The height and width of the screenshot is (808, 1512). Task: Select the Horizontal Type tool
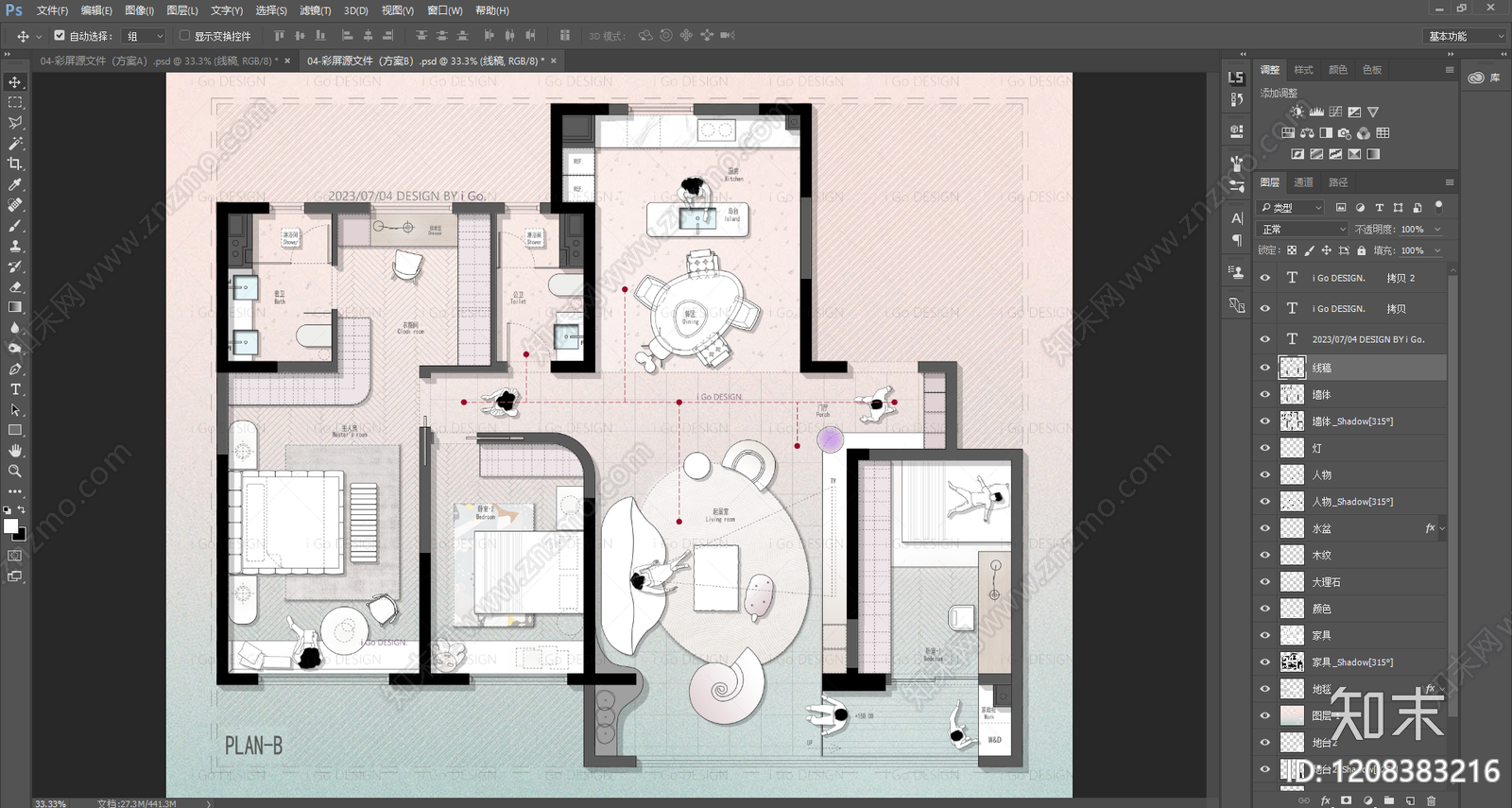tap(15, 389)
